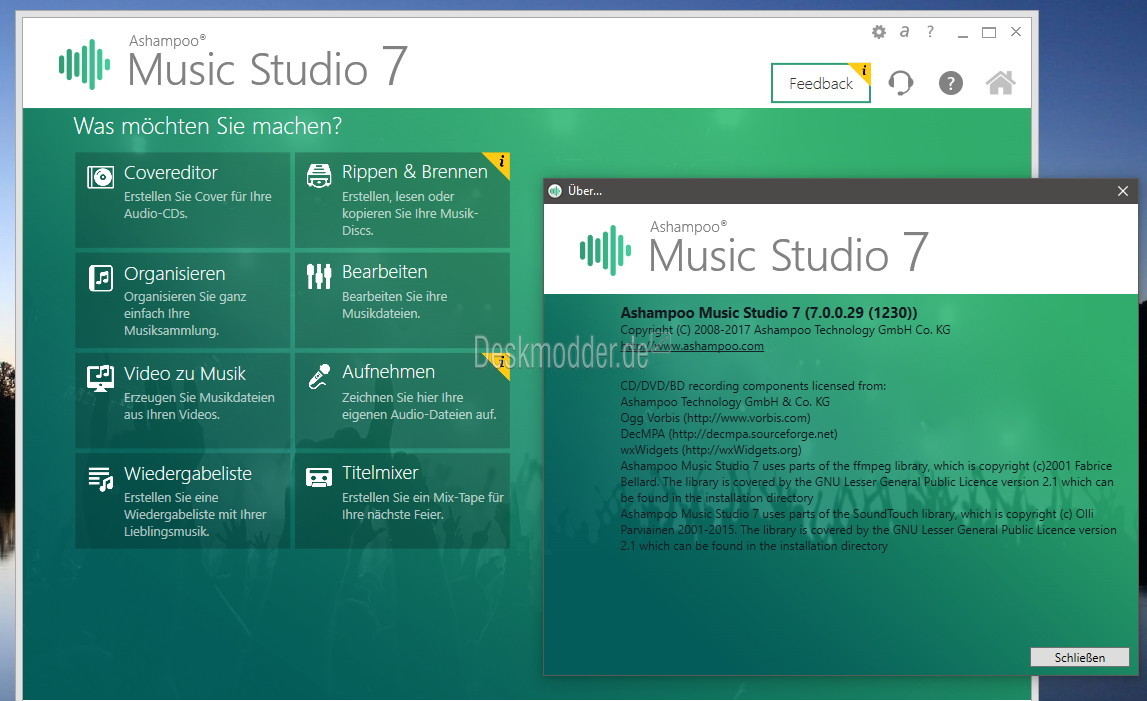The image size is (1147, 701).
Task: Click the Über... dialog title icon
Action: (555, 191)
